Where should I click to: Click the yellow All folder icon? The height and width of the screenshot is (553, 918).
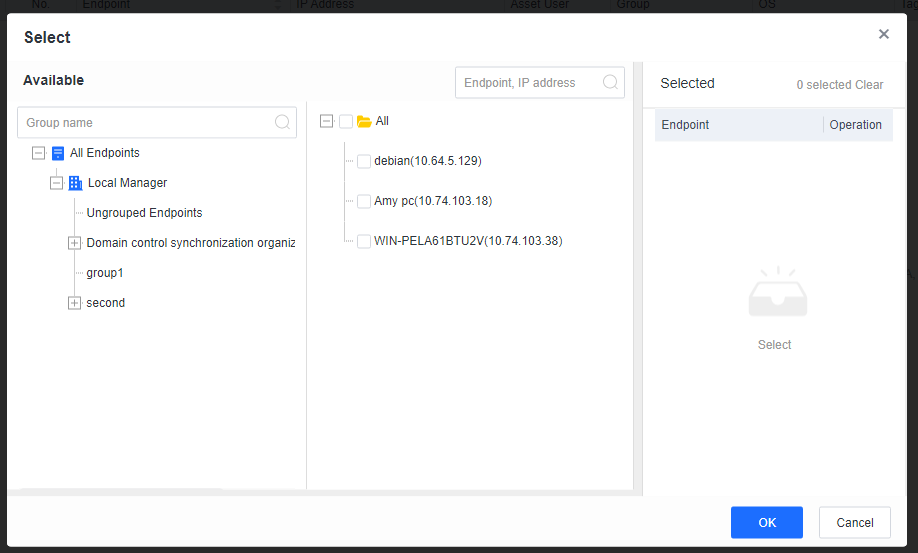coord(364,121)
